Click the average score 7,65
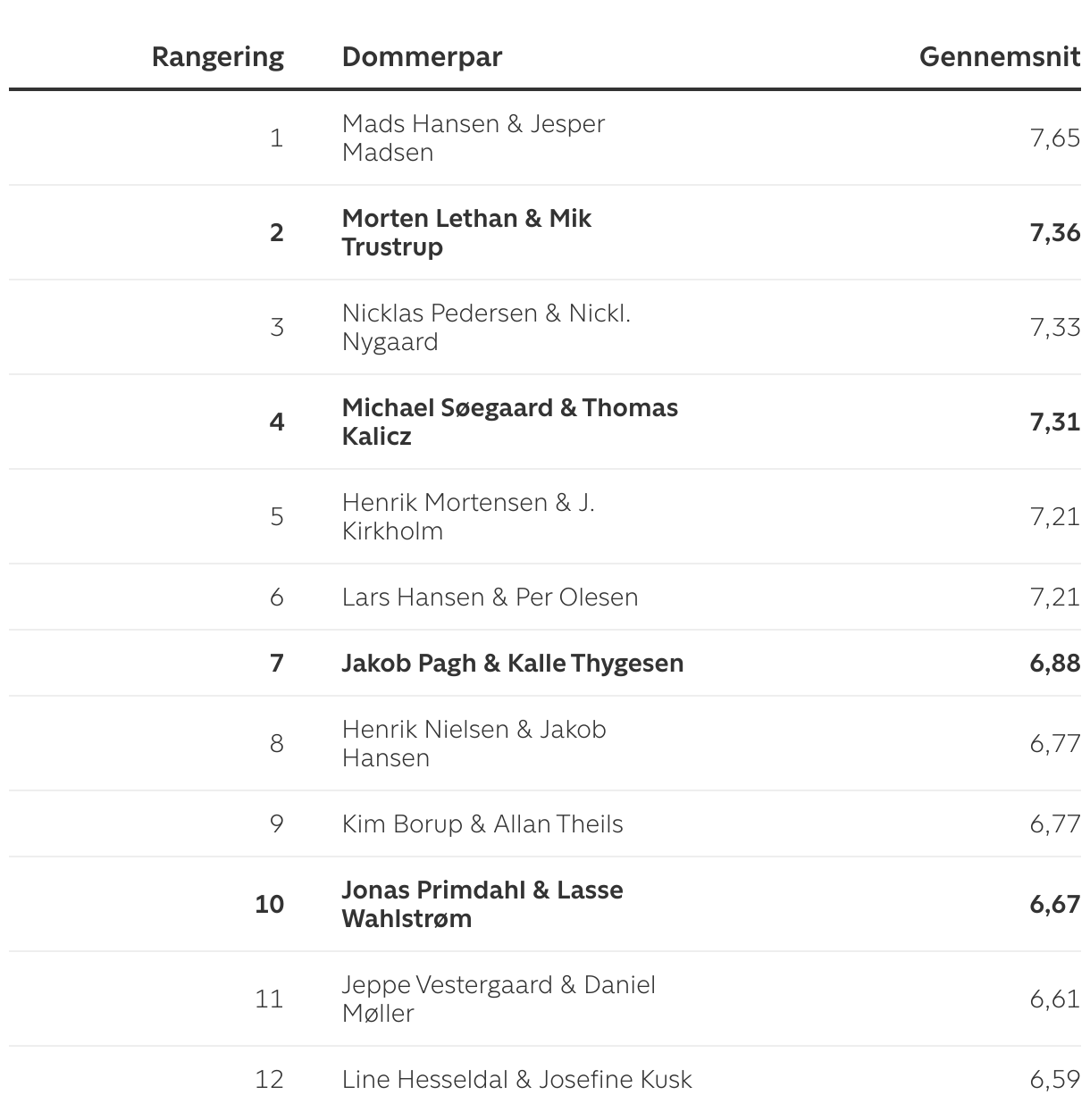The image size is (1090, 1120). pyautogui.click(x=1054, y=138)
